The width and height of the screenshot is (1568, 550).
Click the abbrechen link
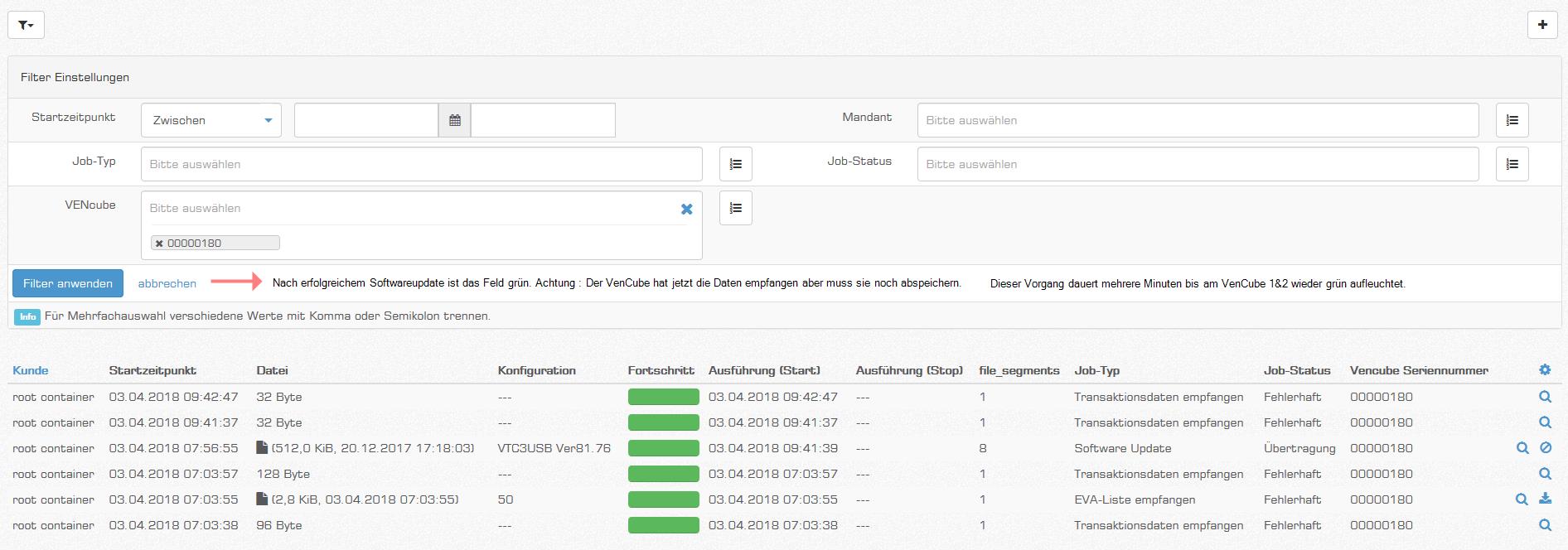(167, 283)
